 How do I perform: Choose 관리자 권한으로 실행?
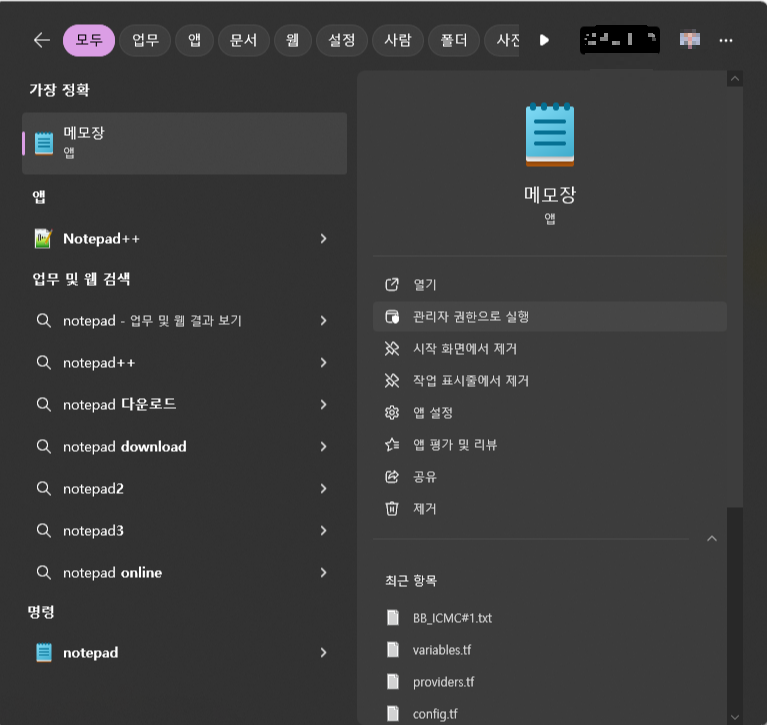(550, 317)
